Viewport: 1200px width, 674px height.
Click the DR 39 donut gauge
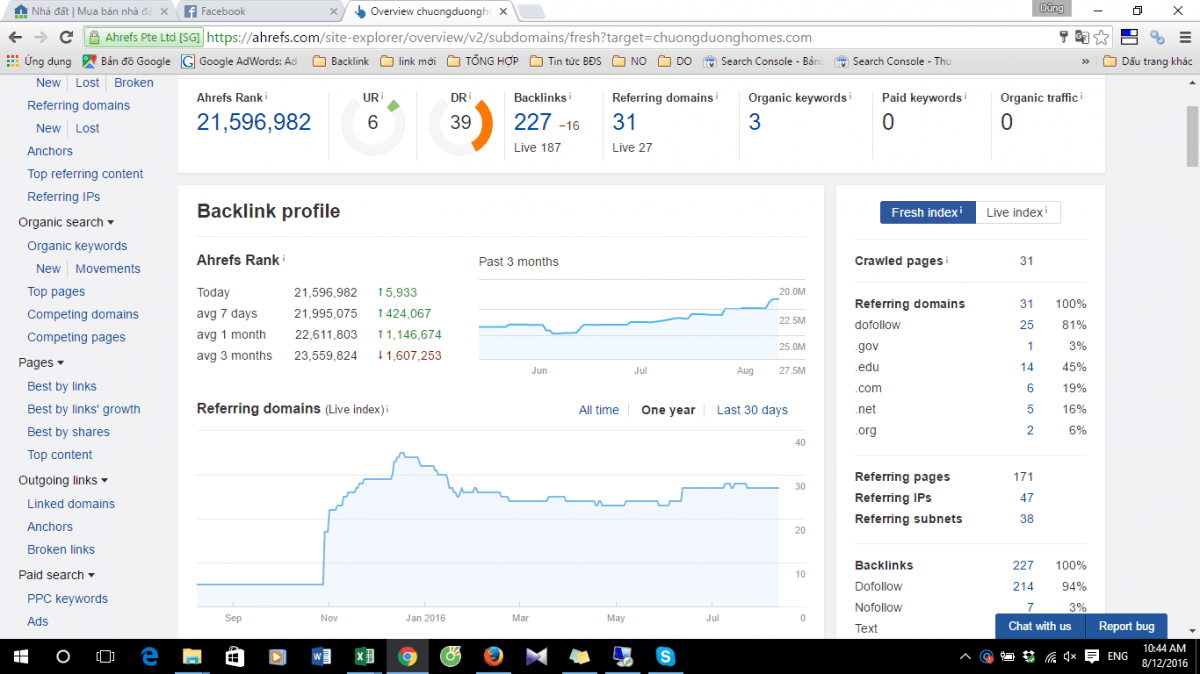coord(461,123)
